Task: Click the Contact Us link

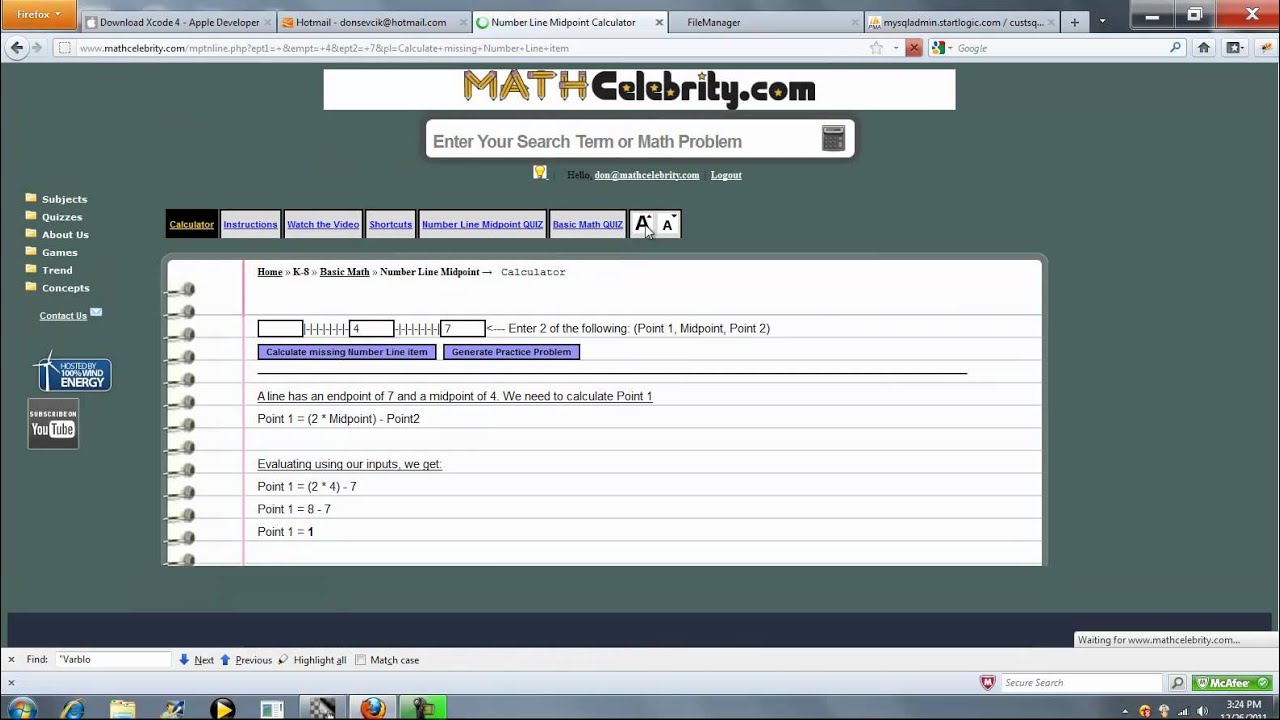Action: tap(63, 316)
